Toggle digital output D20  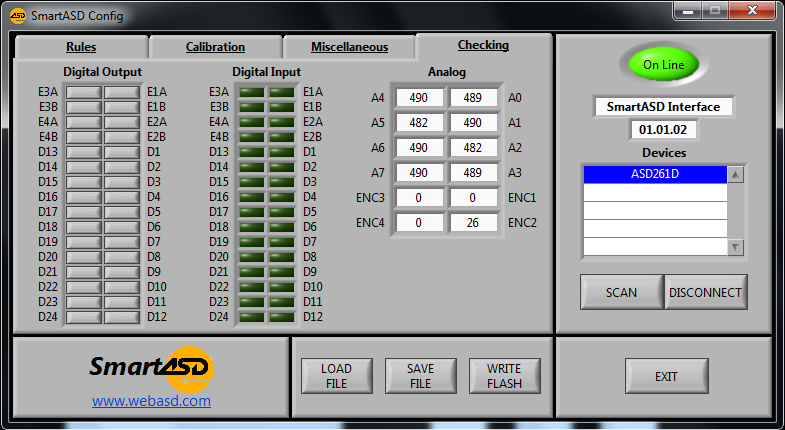[x=84, y=257]
